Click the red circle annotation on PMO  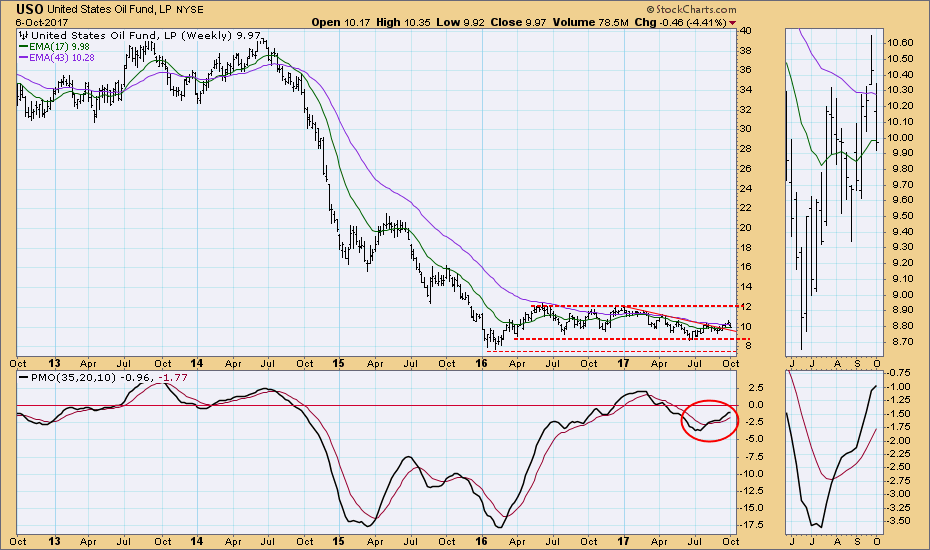709,421
